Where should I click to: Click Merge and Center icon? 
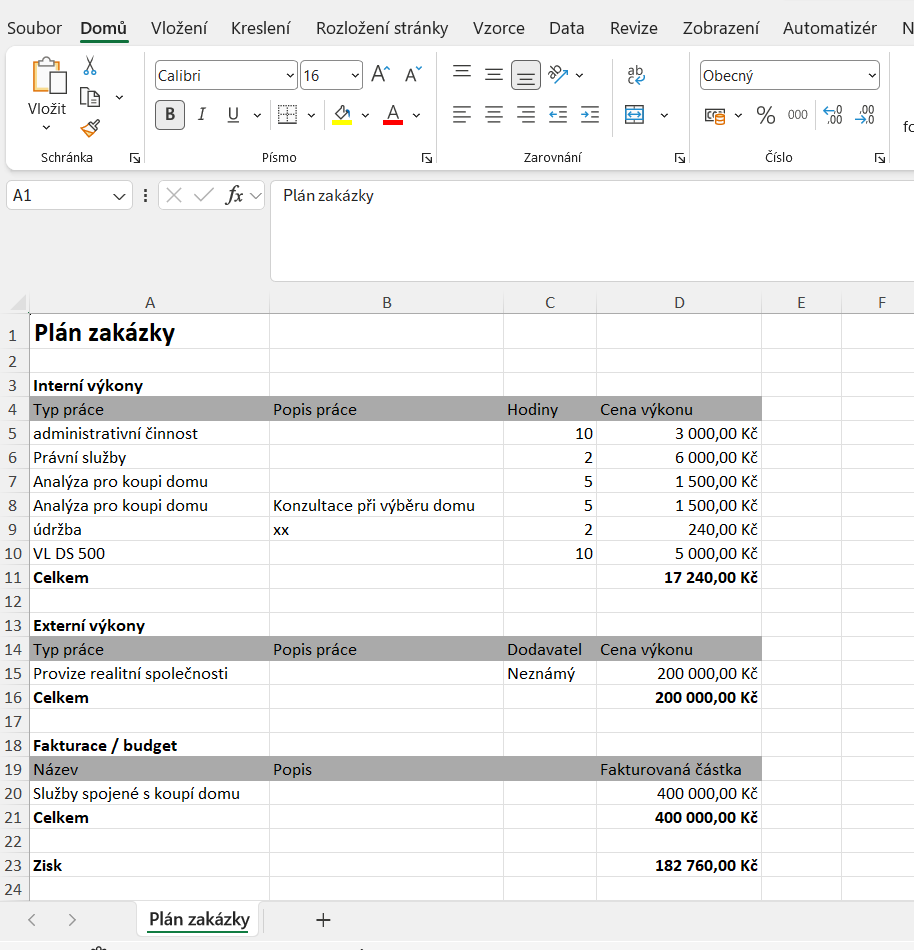(x=634, y=115)
